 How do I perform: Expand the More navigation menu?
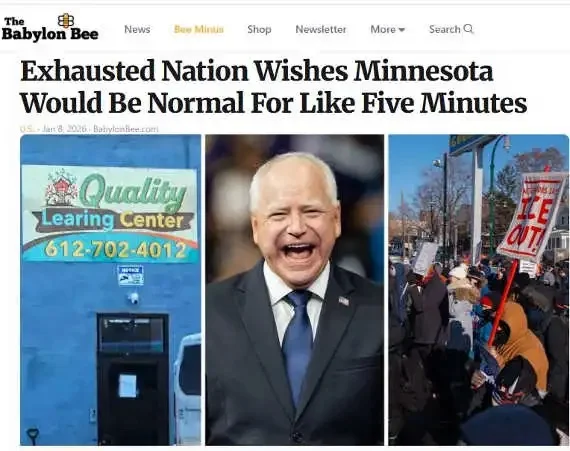click(x=388, y=29)
